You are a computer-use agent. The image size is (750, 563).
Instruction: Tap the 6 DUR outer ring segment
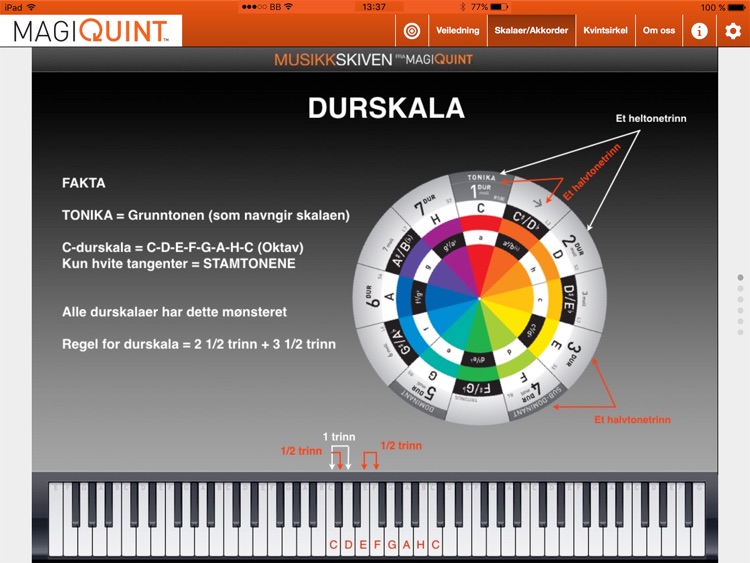374,297
